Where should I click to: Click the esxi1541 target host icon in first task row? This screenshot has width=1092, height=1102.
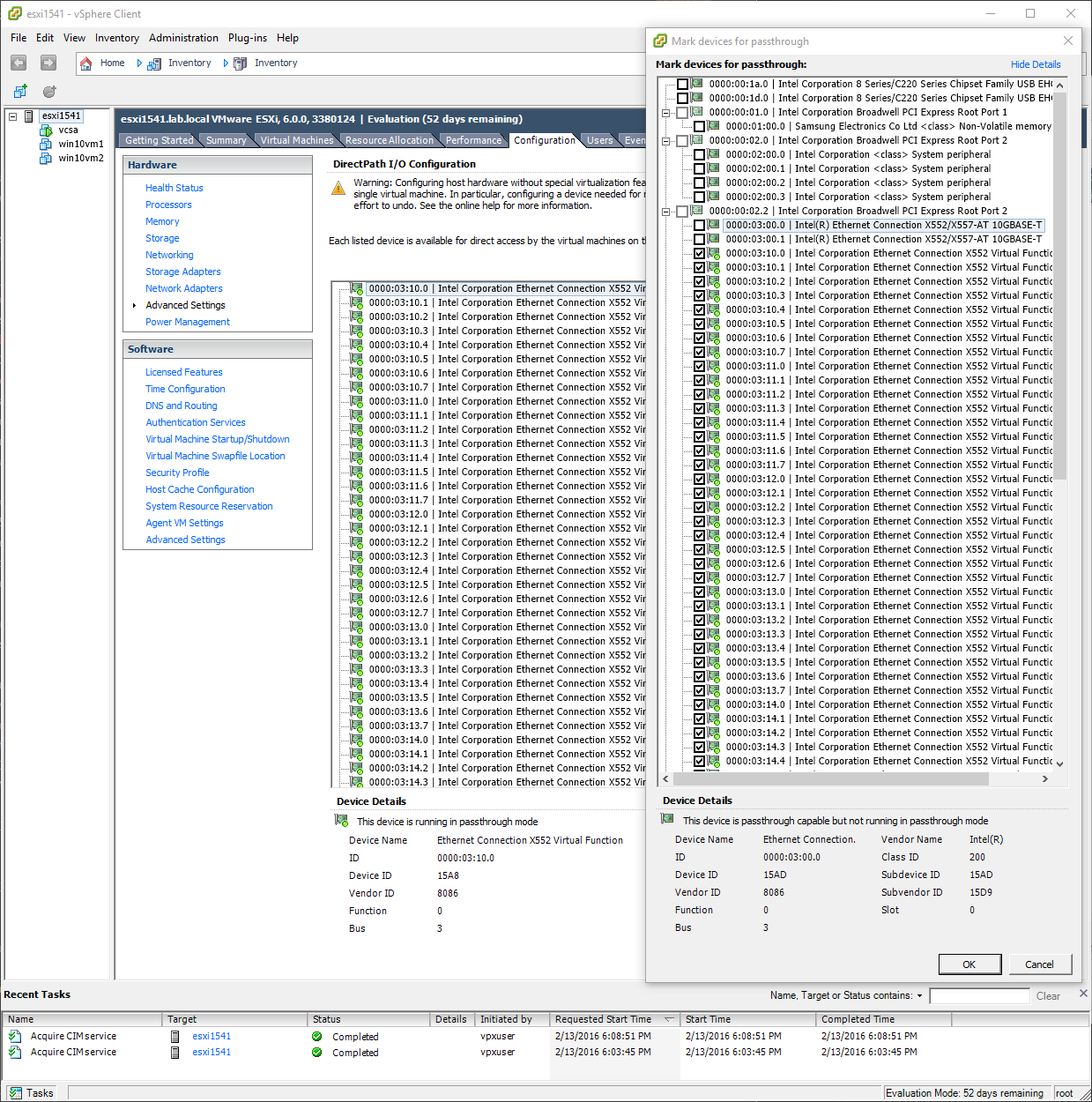pyautogui.click(x=175, y=1036)
